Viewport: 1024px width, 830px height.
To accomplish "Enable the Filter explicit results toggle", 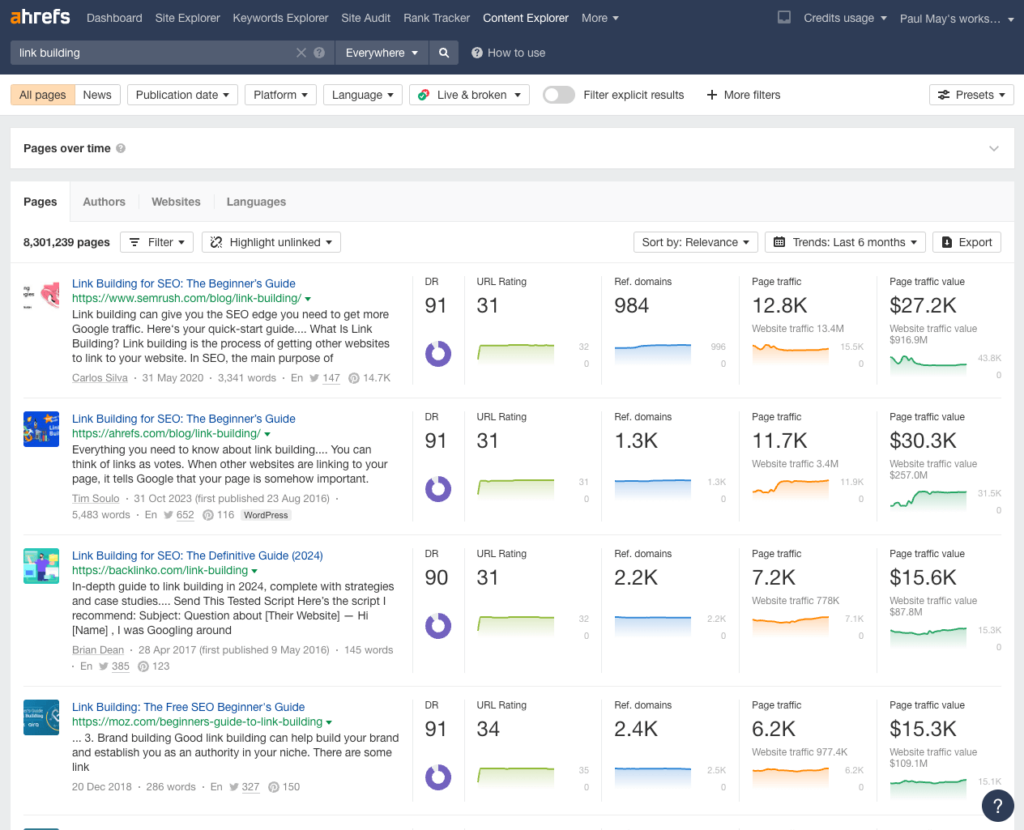I will click(558, 94).
